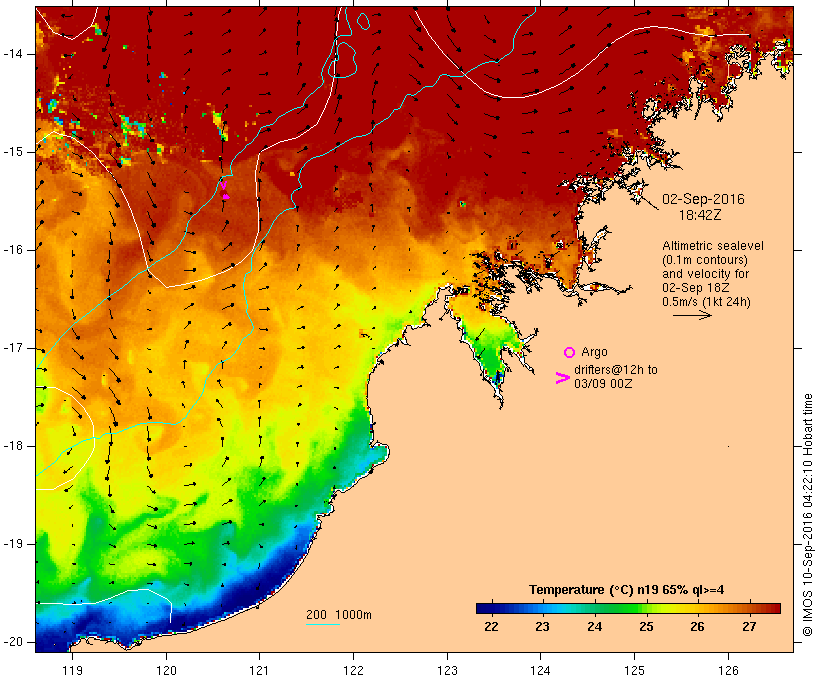Click the cyan 200 1000m isobath legend line

click(323, 624)
